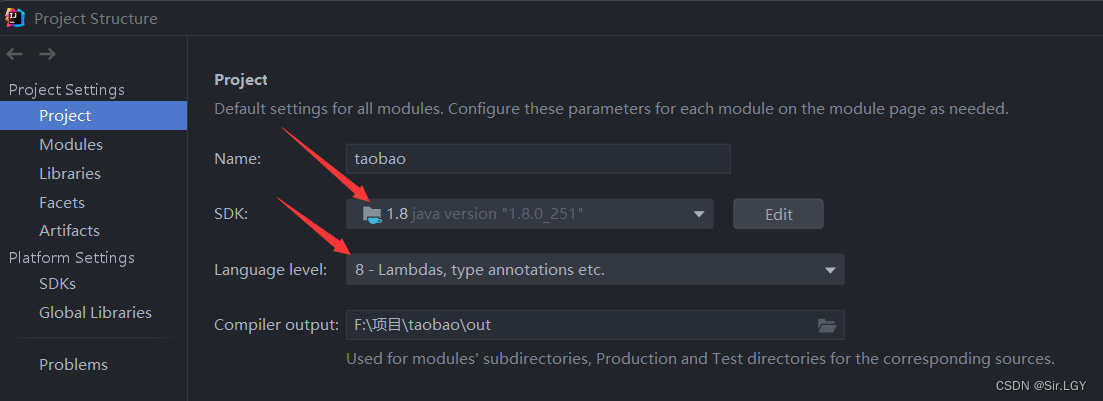Viewport: 1103px width, 401px height.
Task: Open Global Libraries section
Action: [94, 312]
